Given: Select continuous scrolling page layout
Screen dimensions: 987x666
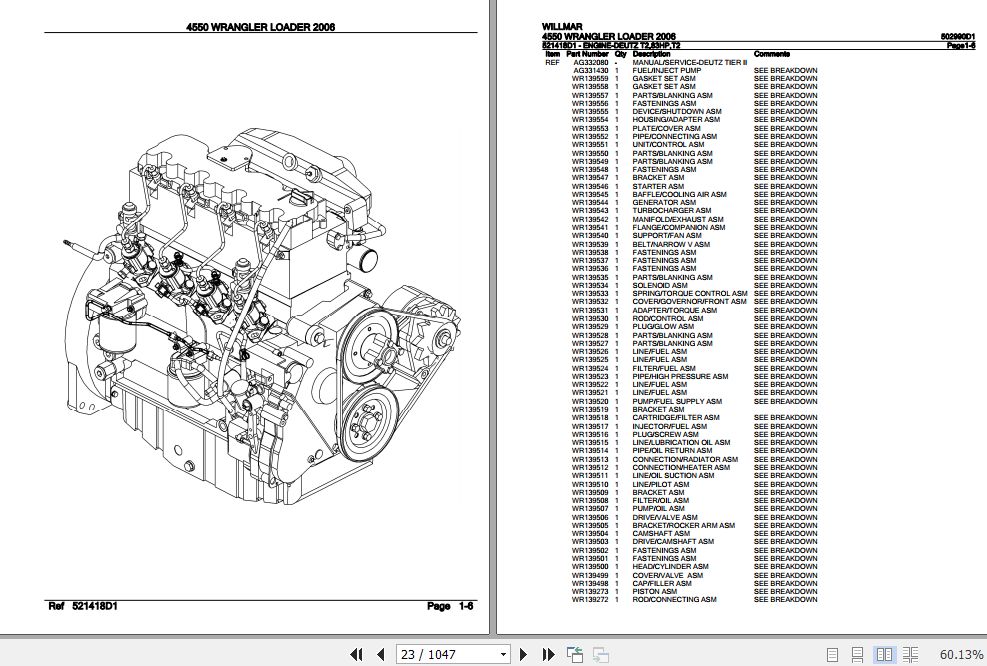Looking at the screenshot, I should [857, 653].
